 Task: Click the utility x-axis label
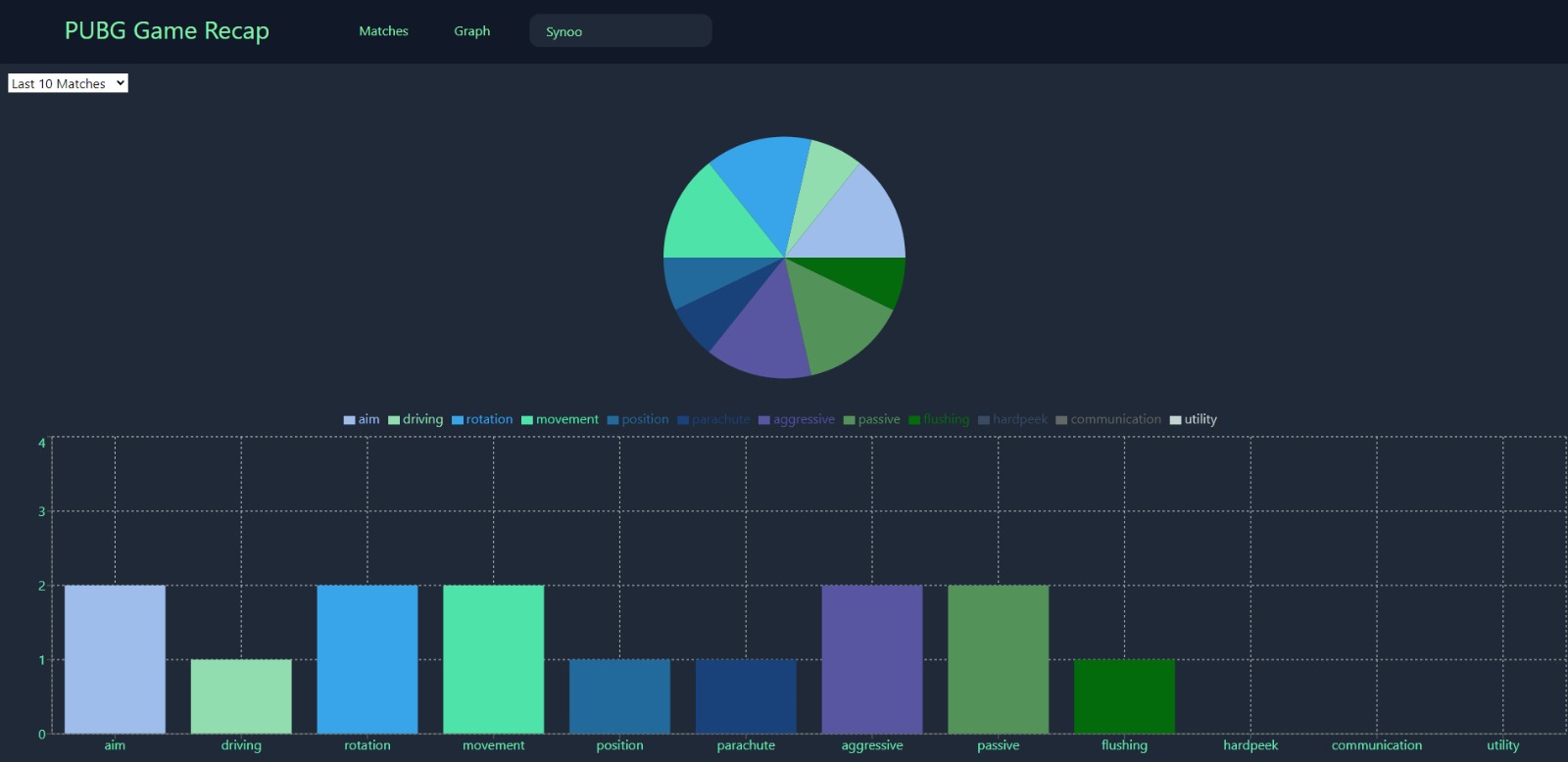coord(1503,745)
